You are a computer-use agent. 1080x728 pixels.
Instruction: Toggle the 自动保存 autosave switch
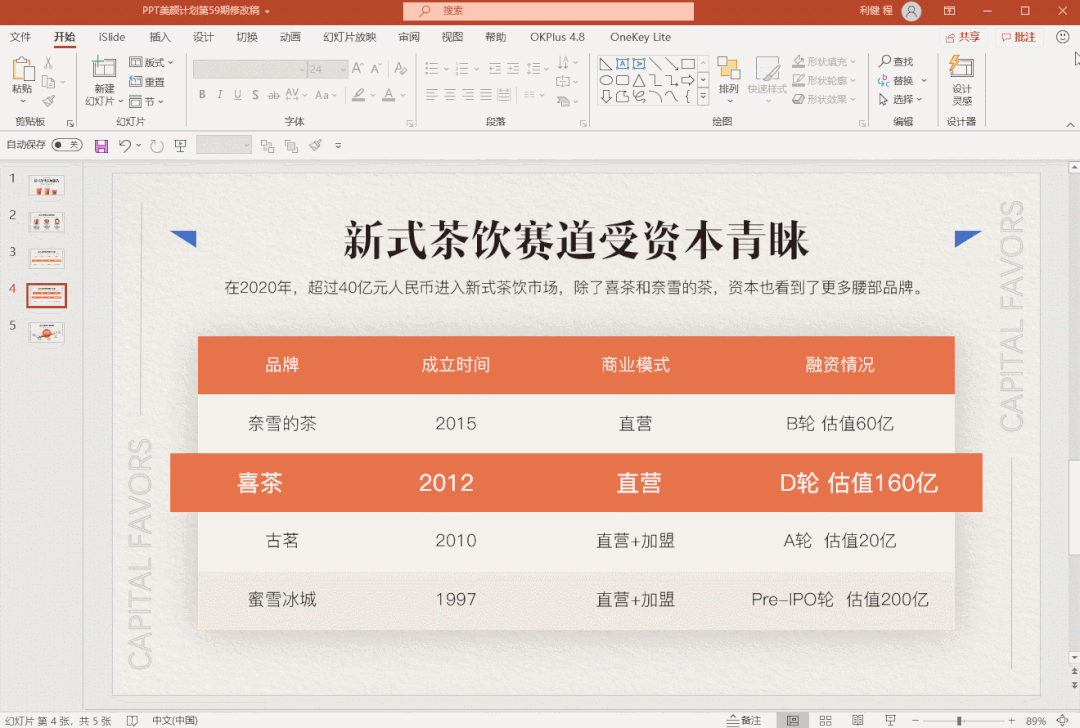67,145
